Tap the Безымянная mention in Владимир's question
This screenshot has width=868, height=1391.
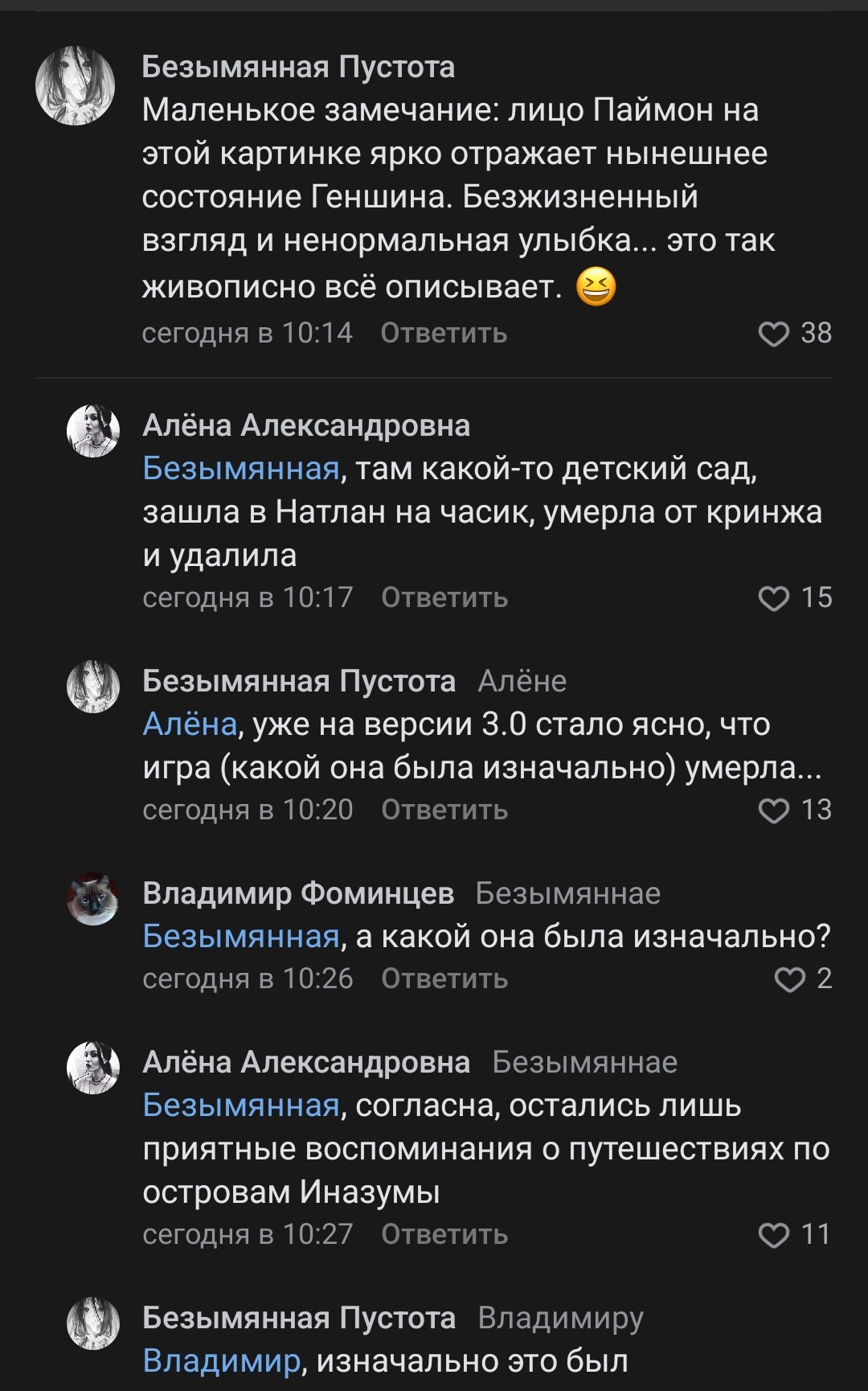pos(241,937)
